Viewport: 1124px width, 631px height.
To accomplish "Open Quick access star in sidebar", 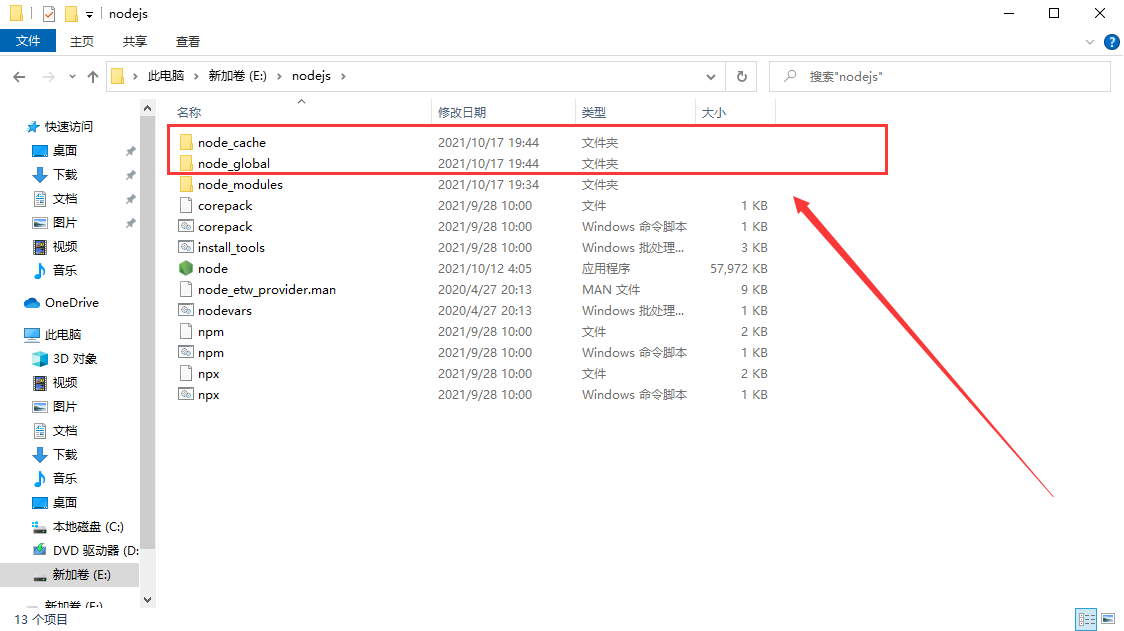I will pyautogui.click(x=33, y=127).
